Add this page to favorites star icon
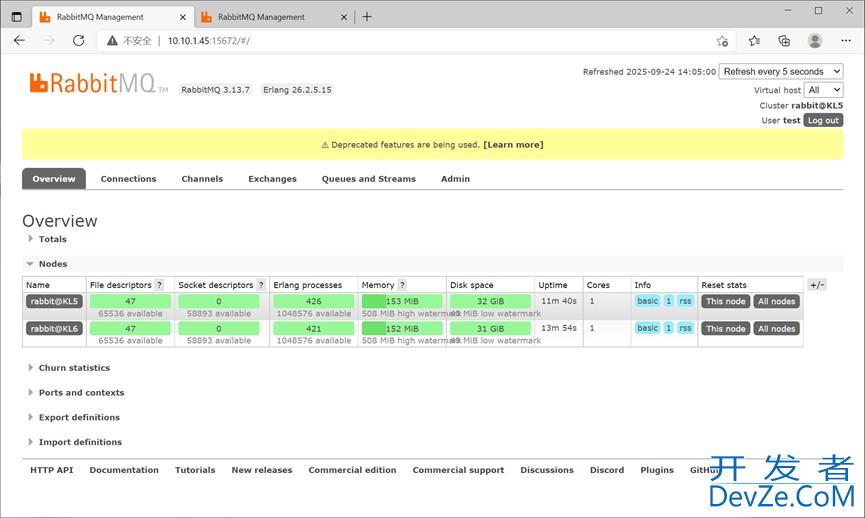This screenshot has height=518, width=865. 722,41
